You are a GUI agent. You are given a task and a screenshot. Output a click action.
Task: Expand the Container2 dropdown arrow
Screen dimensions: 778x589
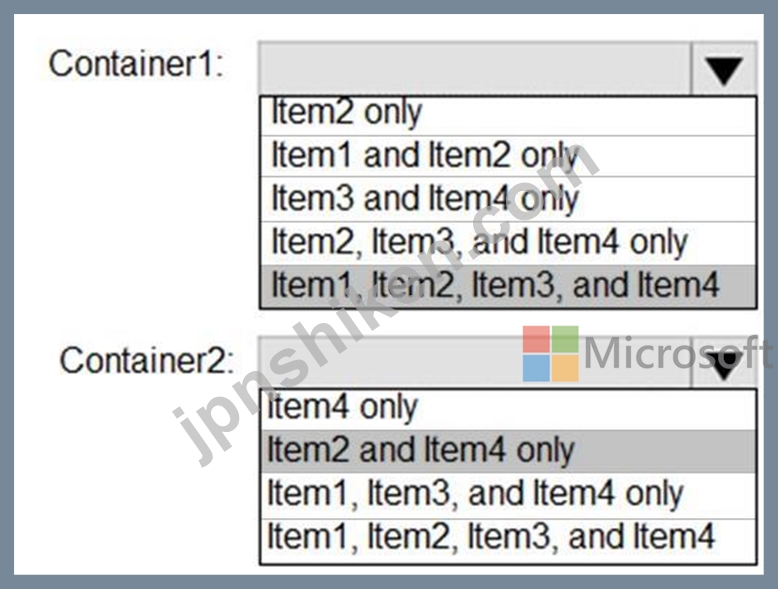(723, 363)
